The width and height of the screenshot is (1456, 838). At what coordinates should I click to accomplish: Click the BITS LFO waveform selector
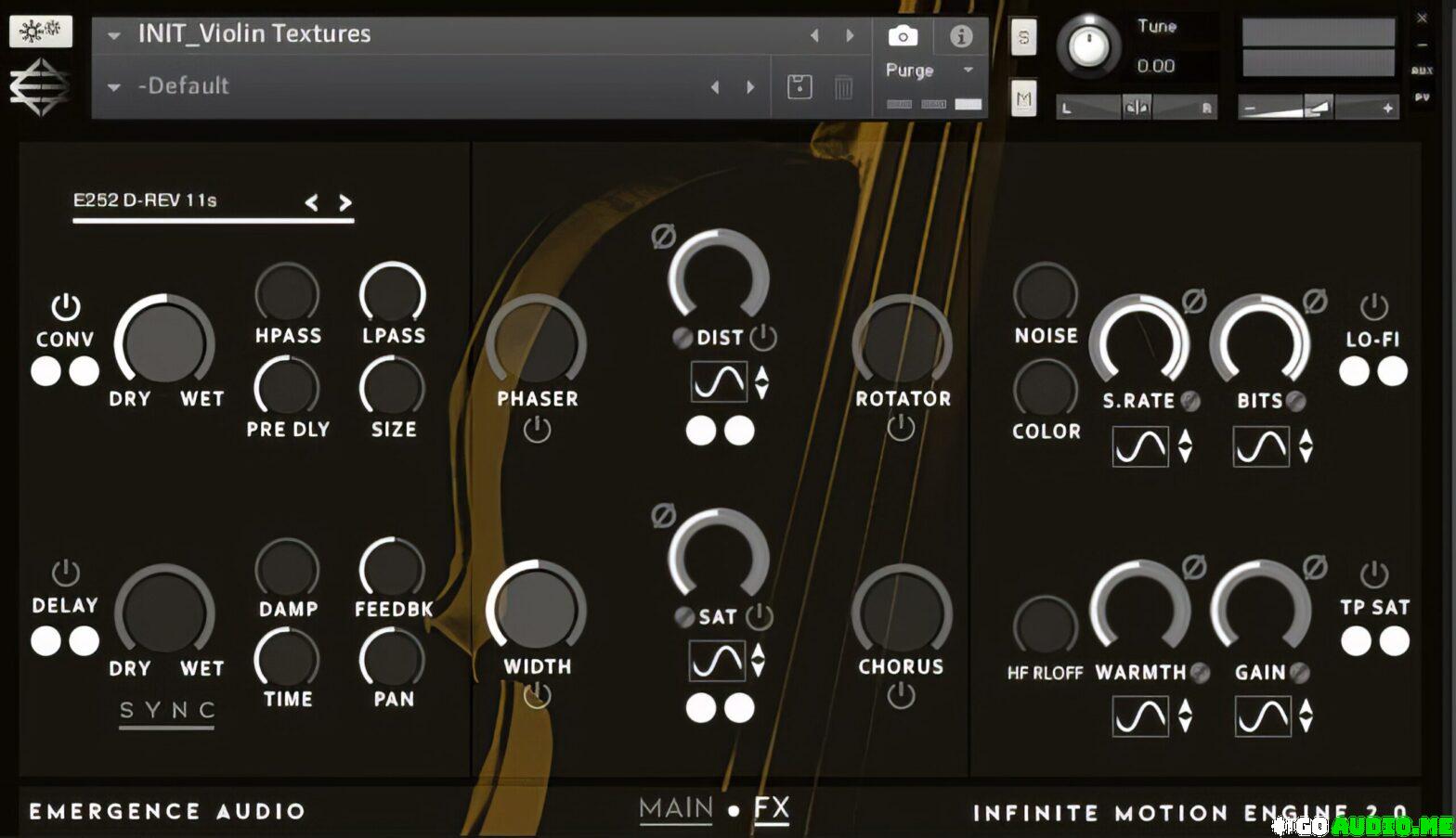[1262, 446]
